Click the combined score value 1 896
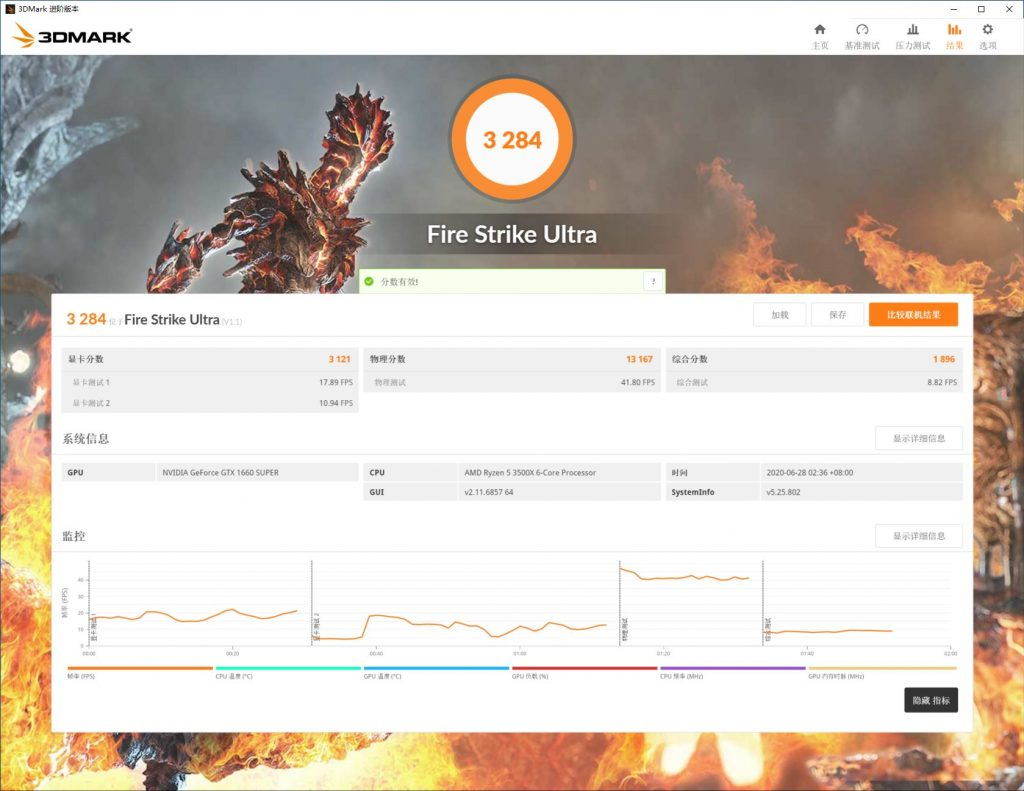The height and width of the screenshot is (791, 1024). (944, 359)
